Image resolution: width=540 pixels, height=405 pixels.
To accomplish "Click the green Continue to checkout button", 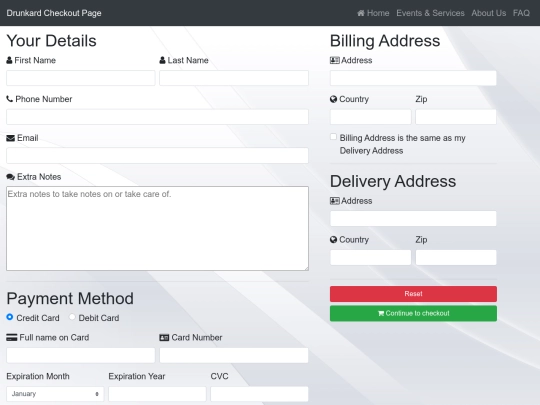I will pos(413,313).
